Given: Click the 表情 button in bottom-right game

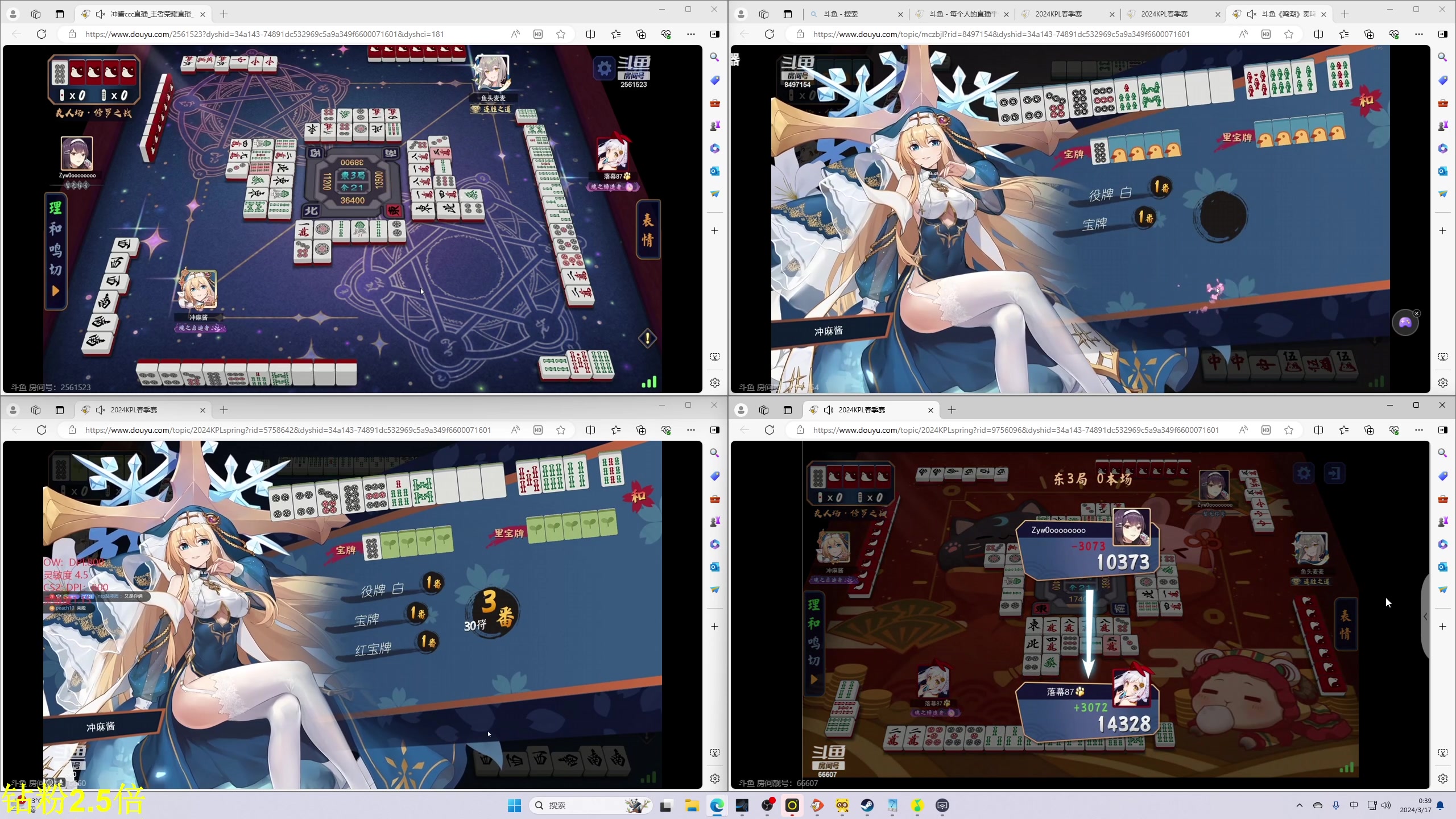Looking at the screenshot, I should click(x=1345, y=624).
